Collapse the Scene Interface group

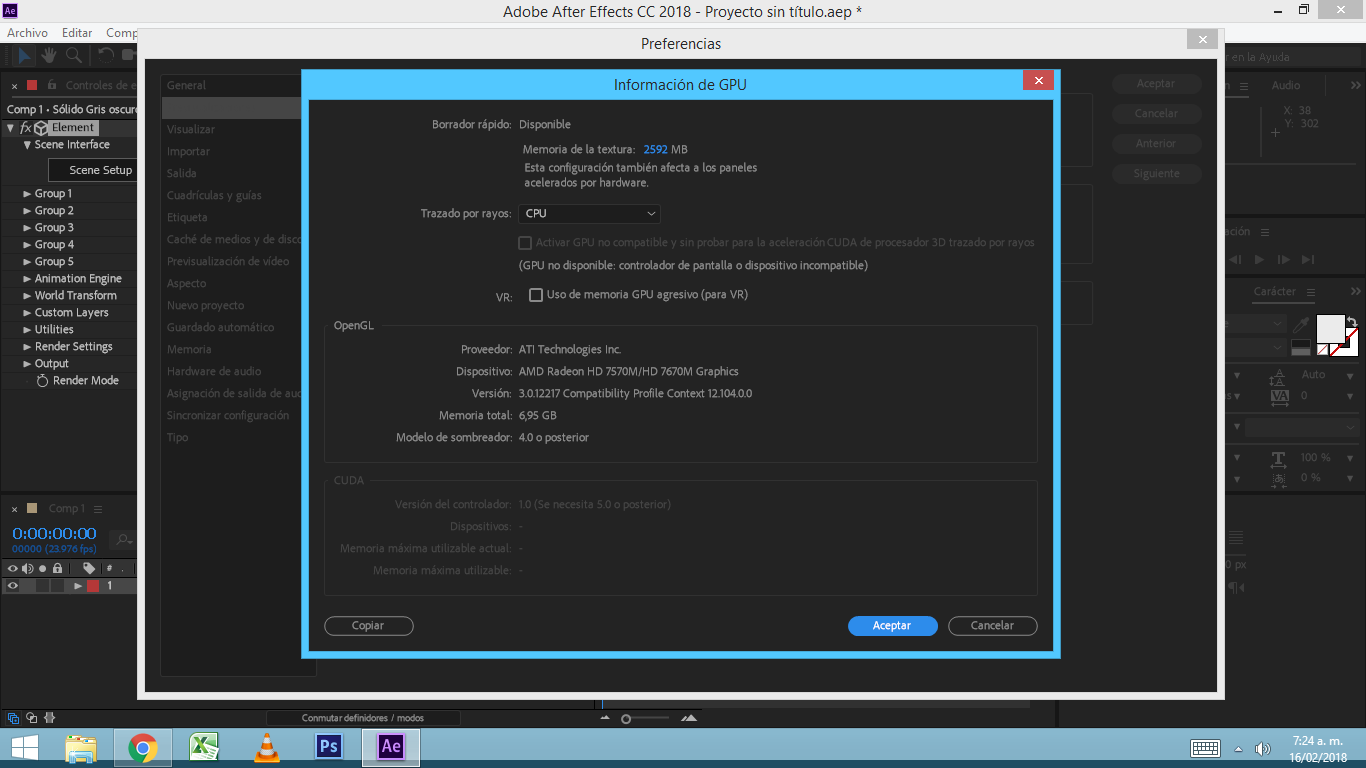point(27,145)
